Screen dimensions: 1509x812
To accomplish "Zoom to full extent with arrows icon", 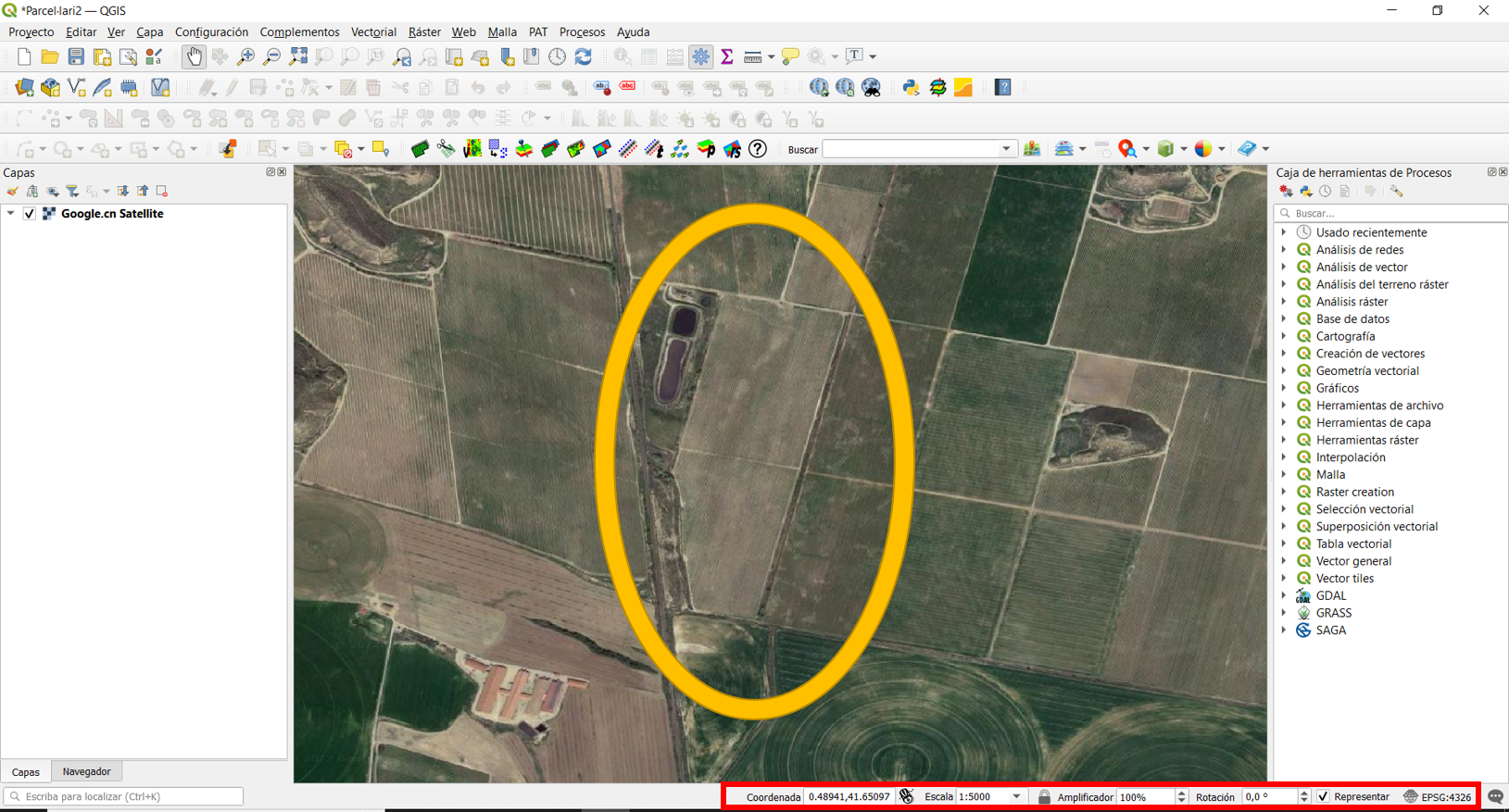I will 297,56.
